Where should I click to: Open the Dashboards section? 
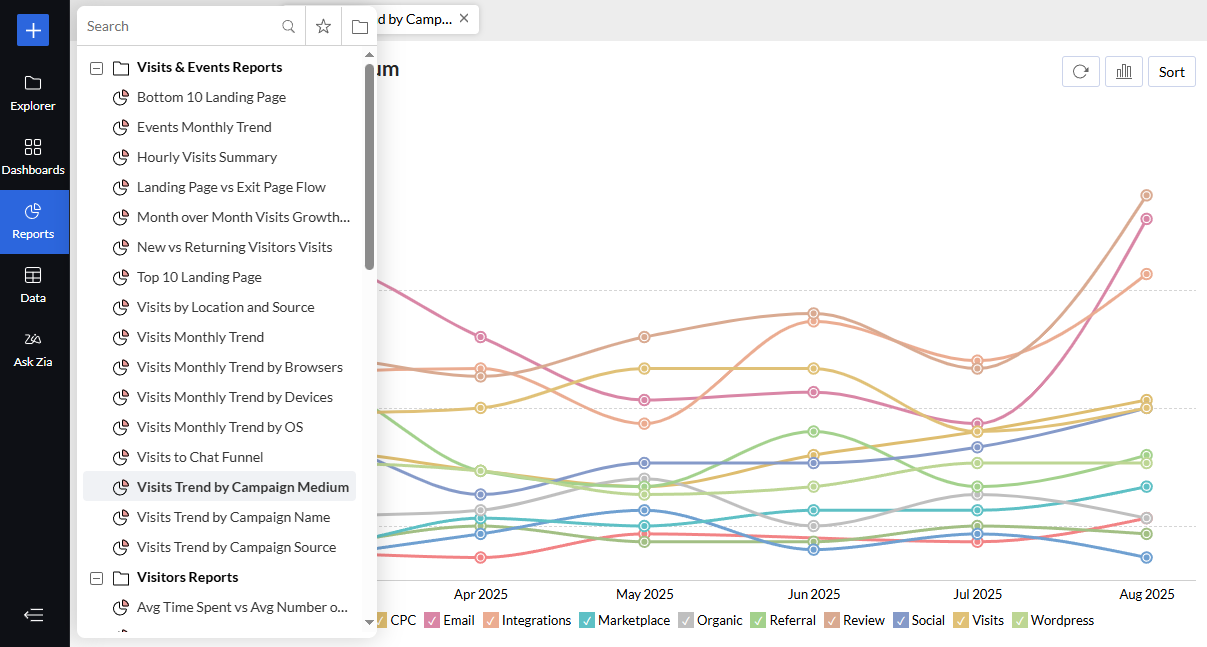pos(33,157)
